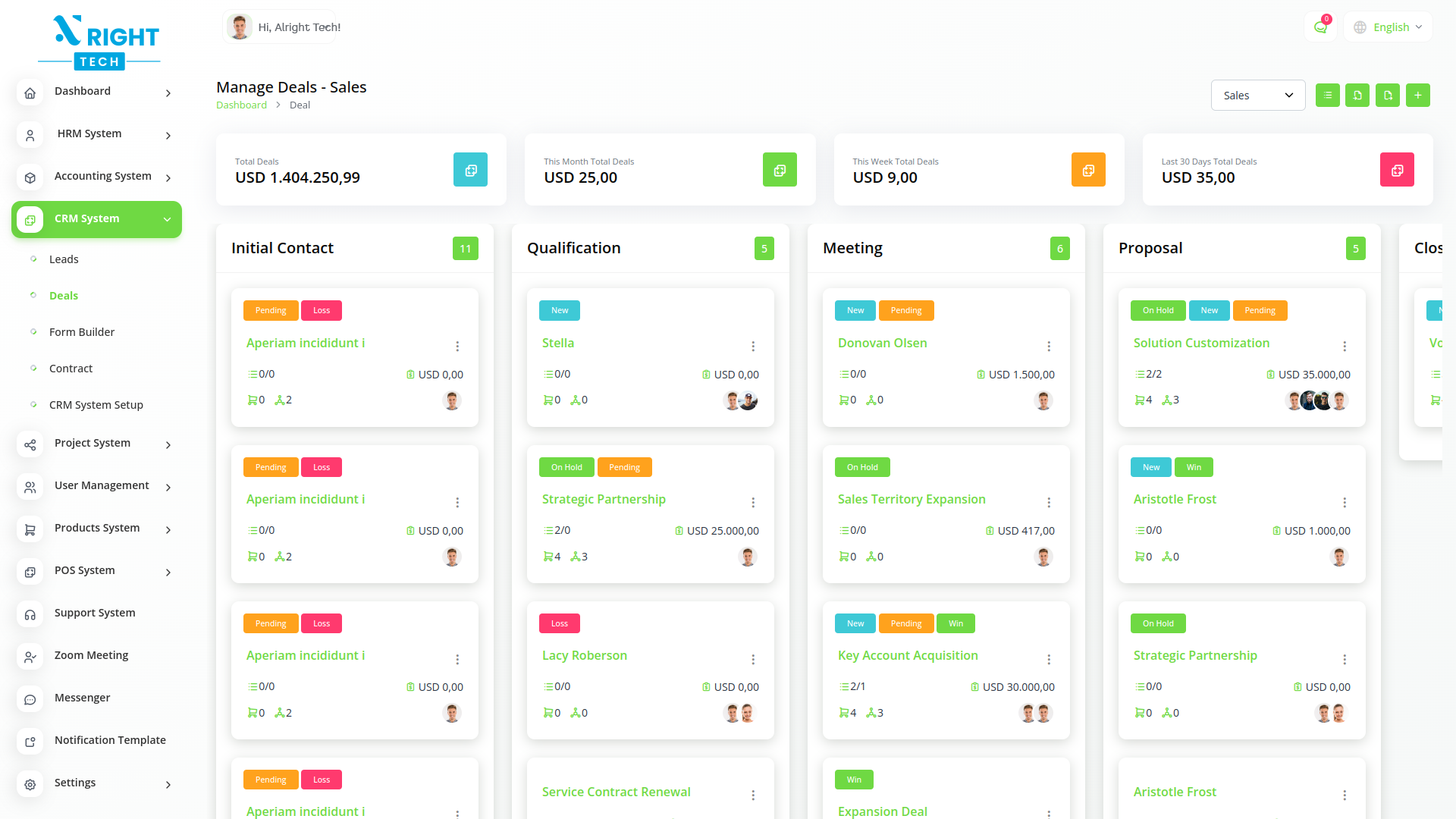Click the import deals file icon

click(x=1357, y=96)
